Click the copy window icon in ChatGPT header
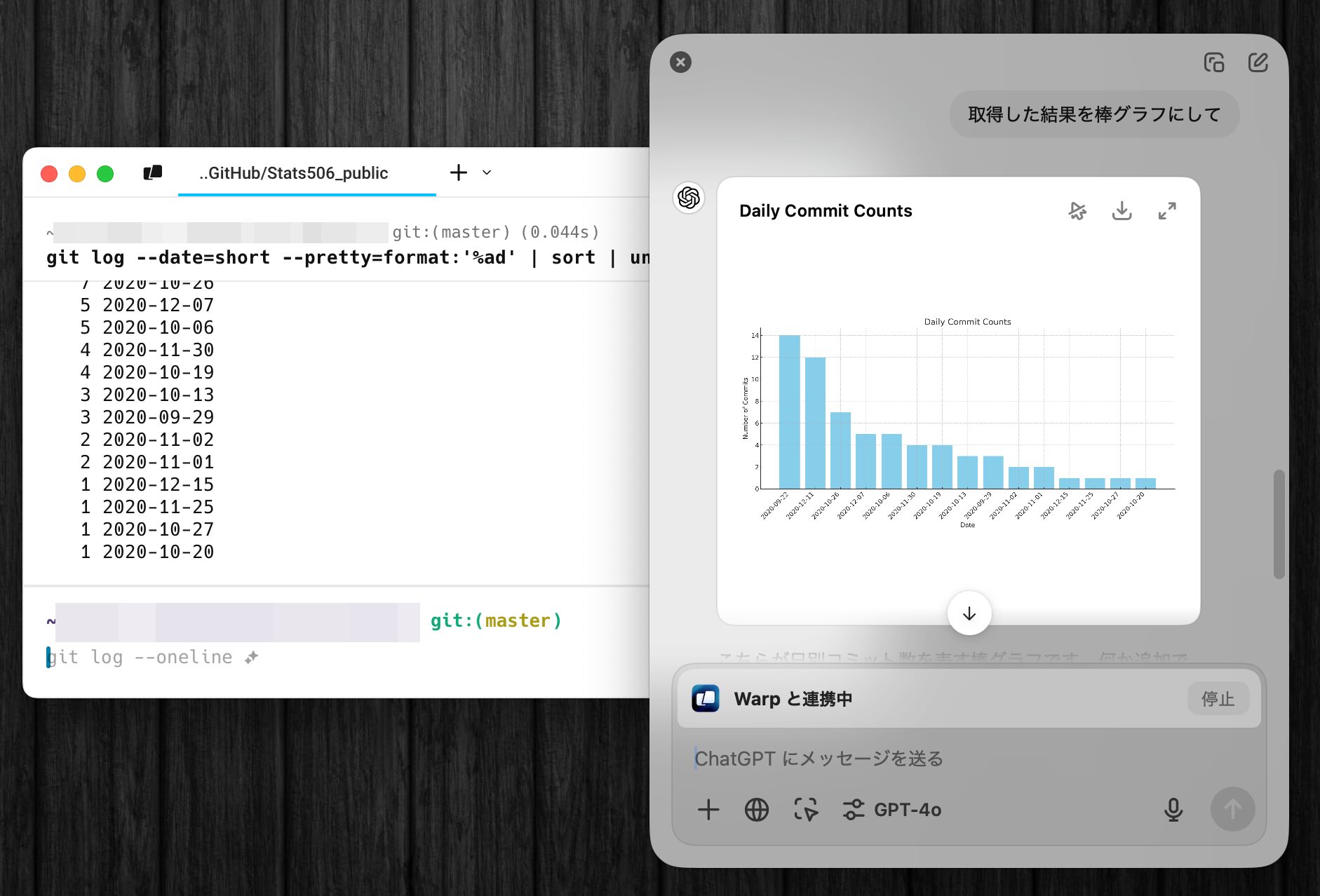This screenshot has width=1320, height=896. point(1213,62)
